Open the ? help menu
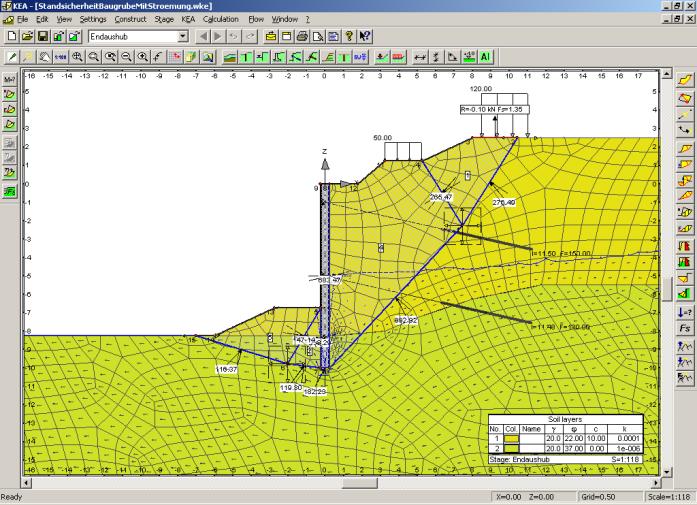Viewport: 697px width, 505px height. coord(308,19)
